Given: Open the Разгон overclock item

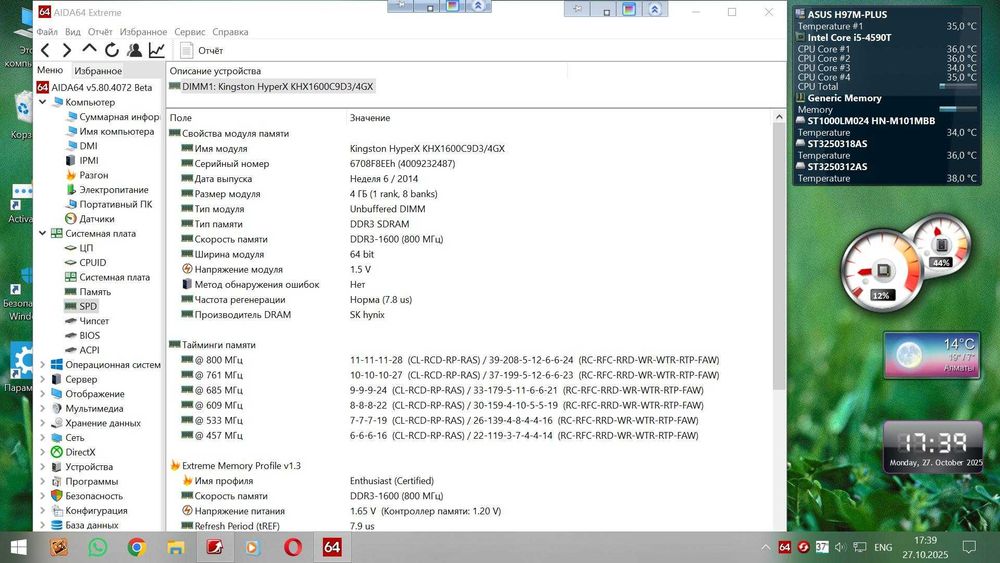Looking at the screenshot, I should (x=87, y=175).
